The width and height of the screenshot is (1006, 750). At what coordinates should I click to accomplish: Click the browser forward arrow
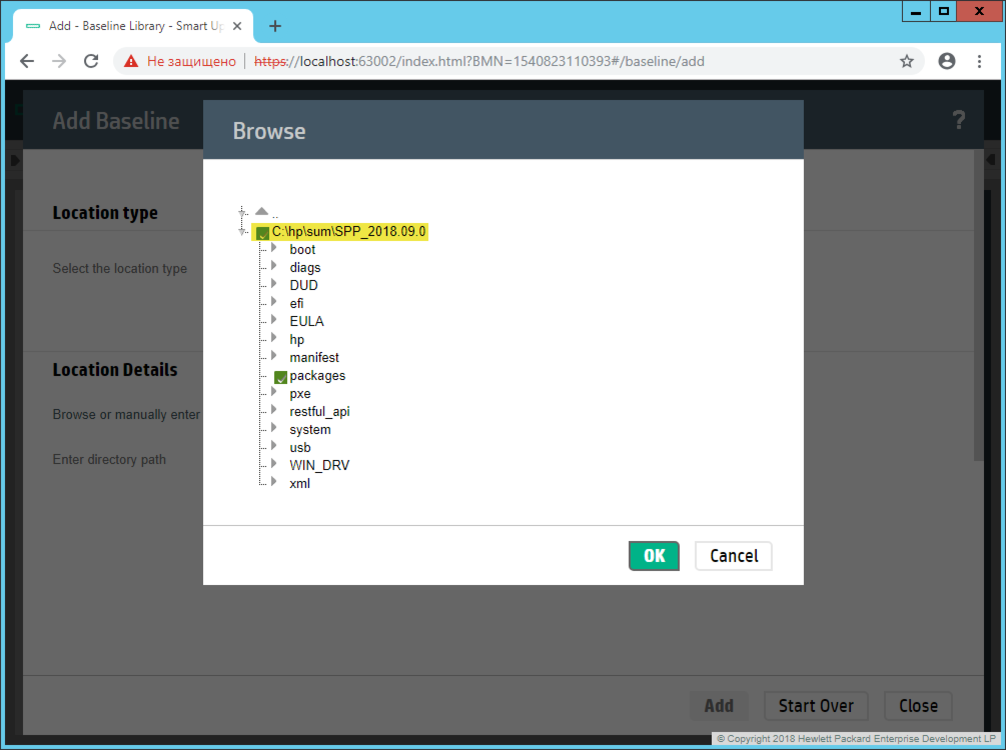pyautogui.click(x=59, y=62)
